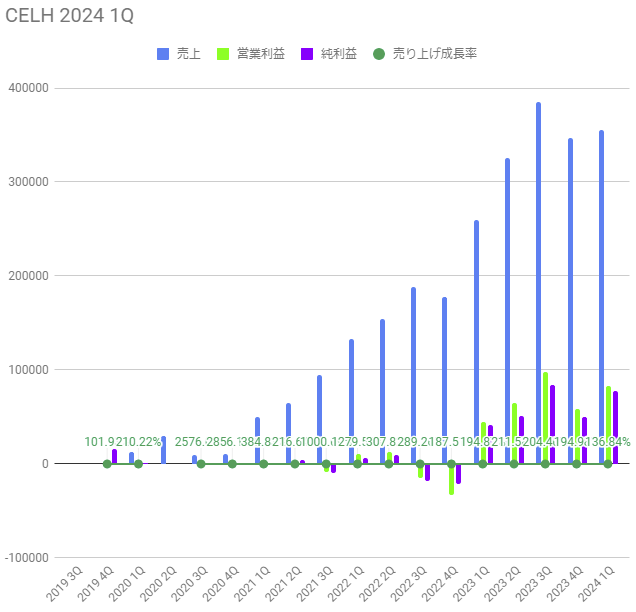Click the 2022 4Q x-axis label
The image size is (636, 612).
(x=440, y=584)
